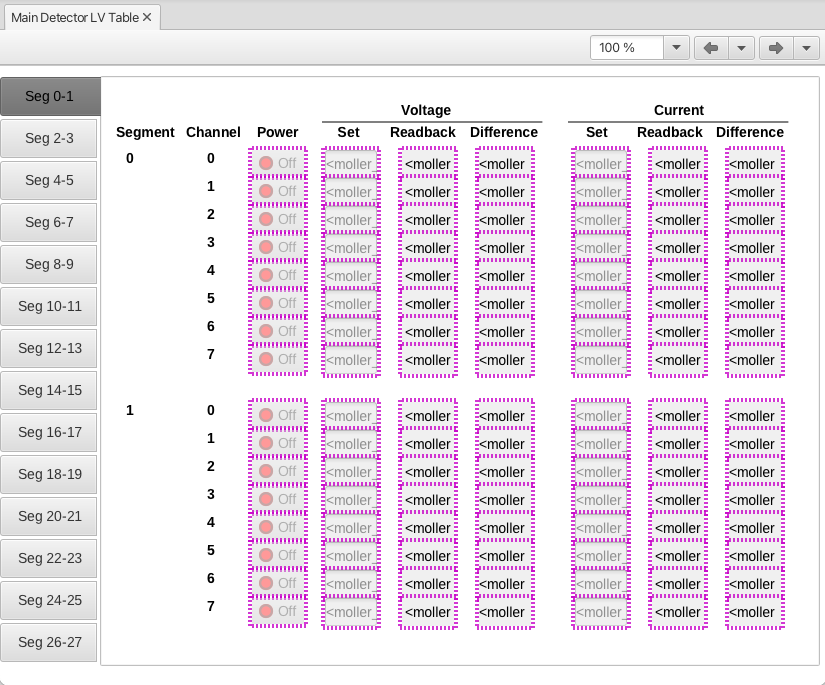This screenshot has height=685, width=825.
Task: Switch to the Seg 2-3 tab
Action: click(x=49, y=139)
